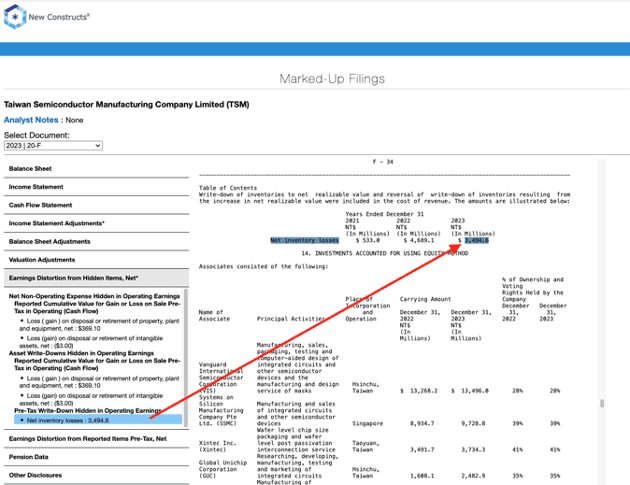630x485 pixels.
Task: Click Asset Write-Downs Hidden in Operating Earnings heading
Action: [81, 353]
